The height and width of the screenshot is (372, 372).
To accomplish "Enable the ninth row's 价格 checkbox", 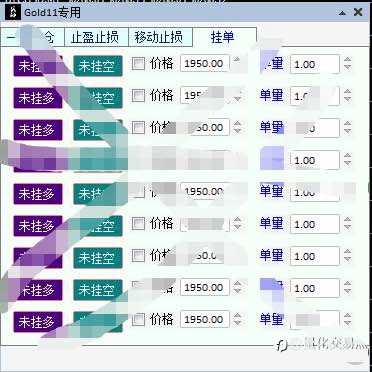I will [138, 320].
